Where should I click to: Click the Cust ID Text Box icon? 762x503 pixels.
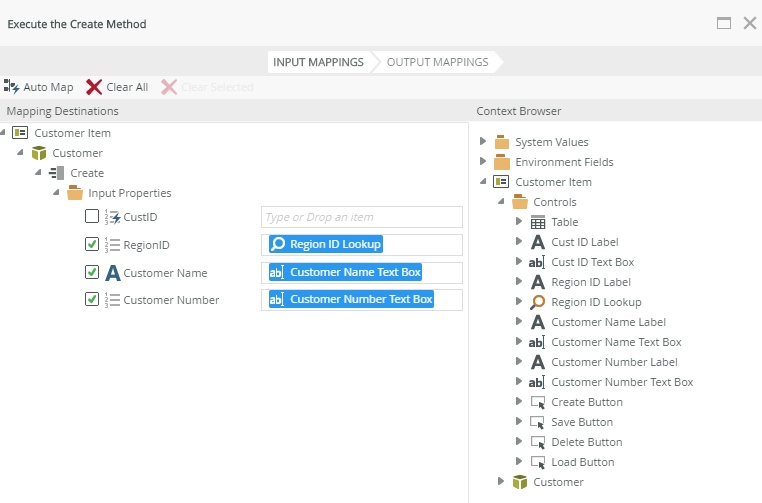(x=537, y=262)
